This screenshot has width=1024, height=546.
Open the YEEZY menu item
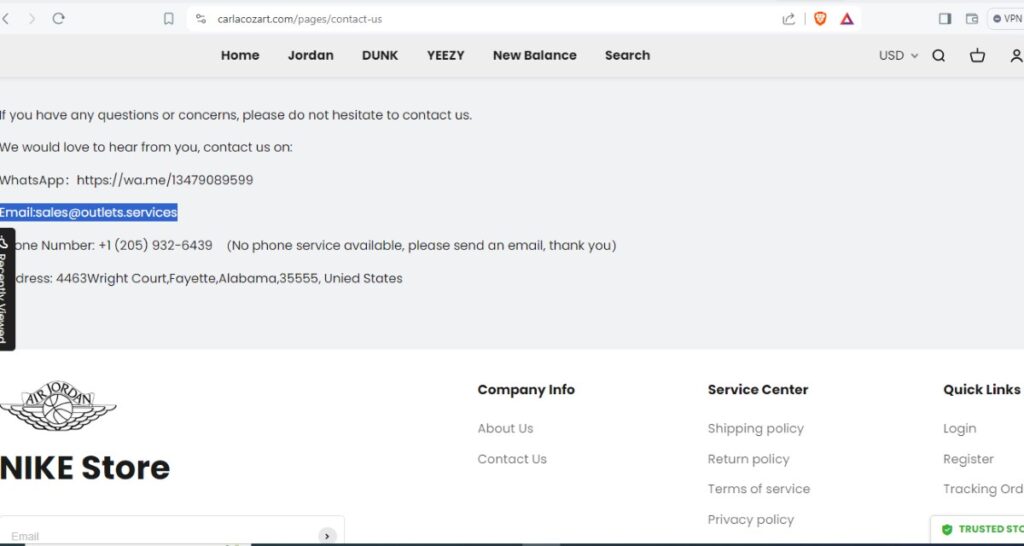coord(445,56)
